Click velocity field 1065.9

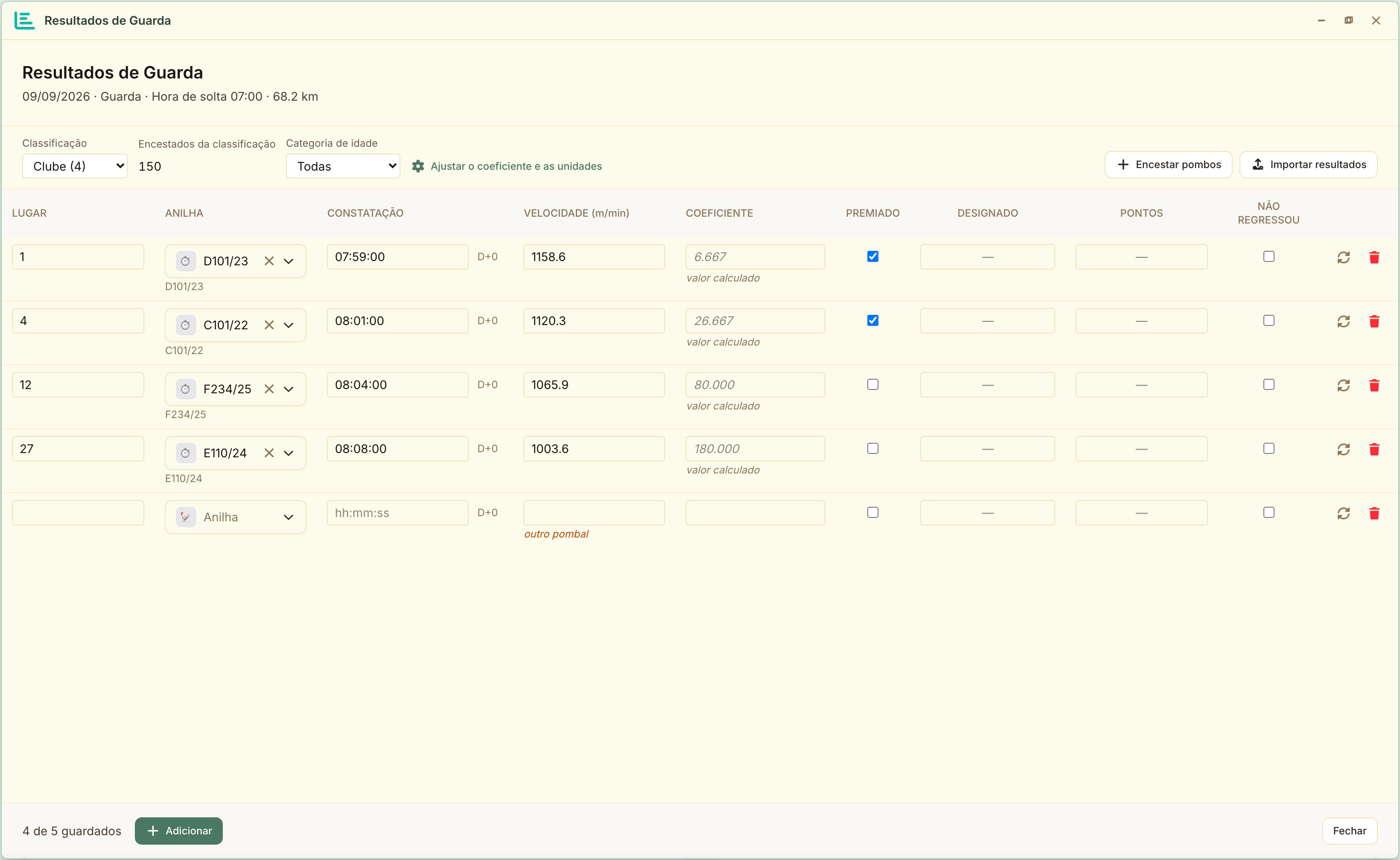click(594, 384)
